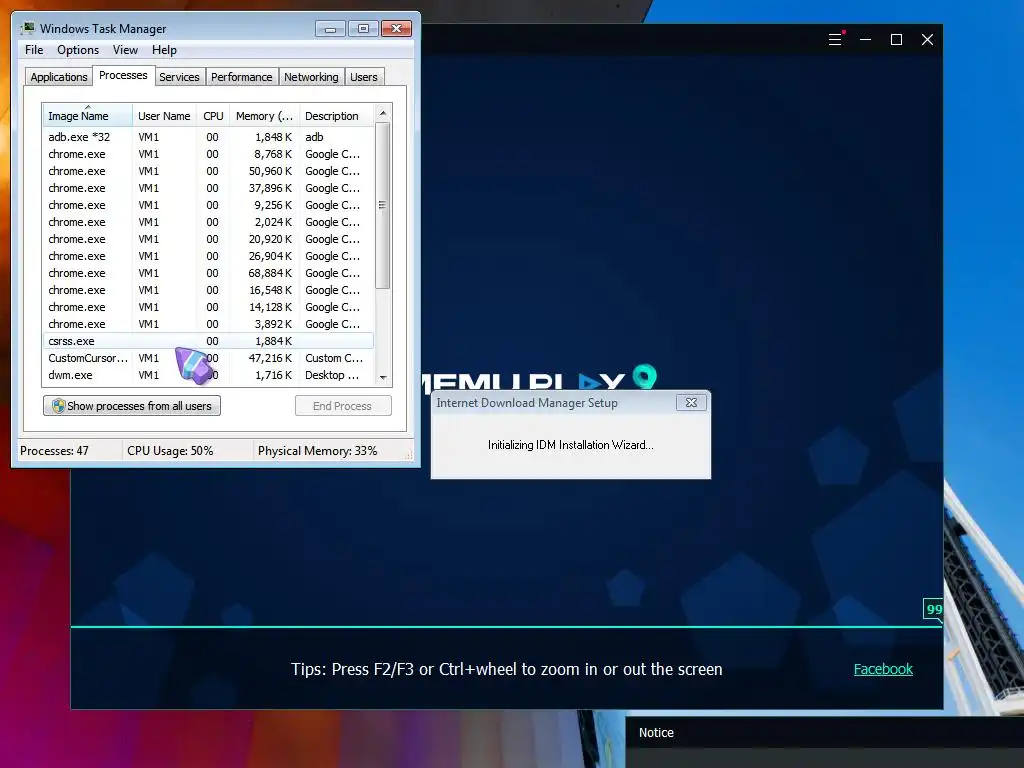Viewport: 1024px width, 768px height.
Task: Click the Task Manager title bar icon
Action: point(27,28)
